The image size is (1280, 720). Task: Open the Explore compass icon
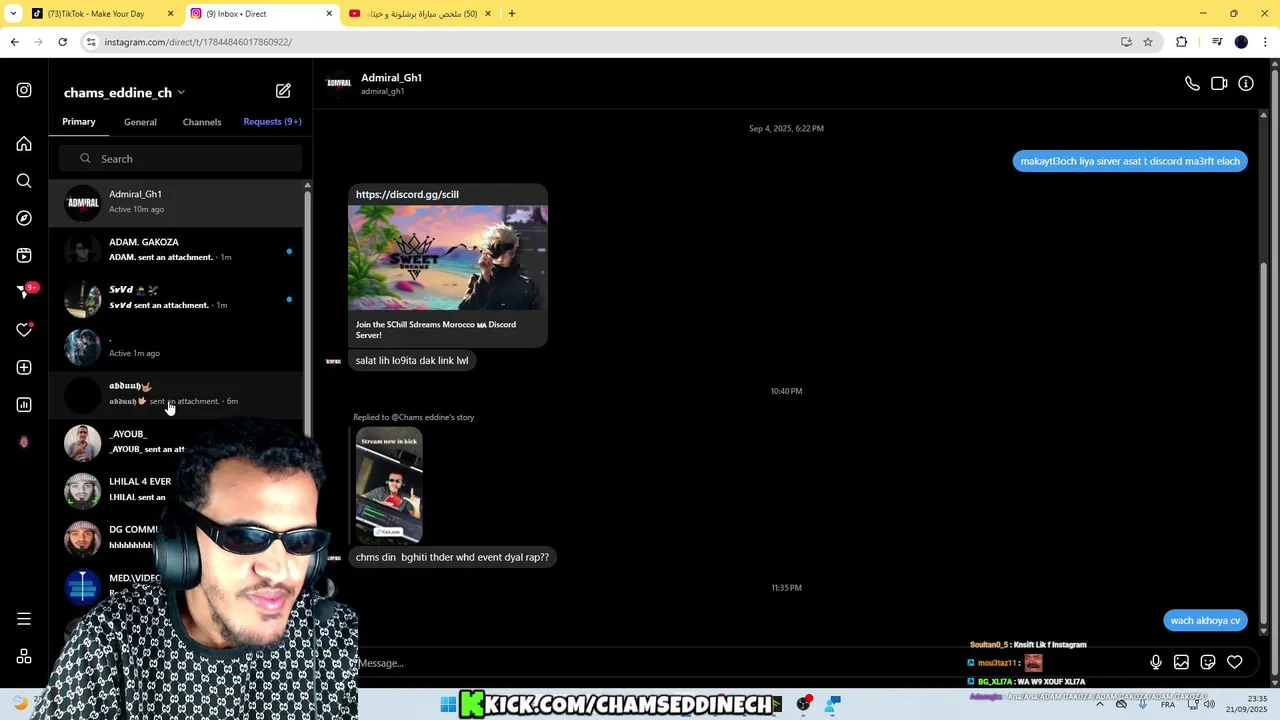pyautogui.click(x=24, y=218)
